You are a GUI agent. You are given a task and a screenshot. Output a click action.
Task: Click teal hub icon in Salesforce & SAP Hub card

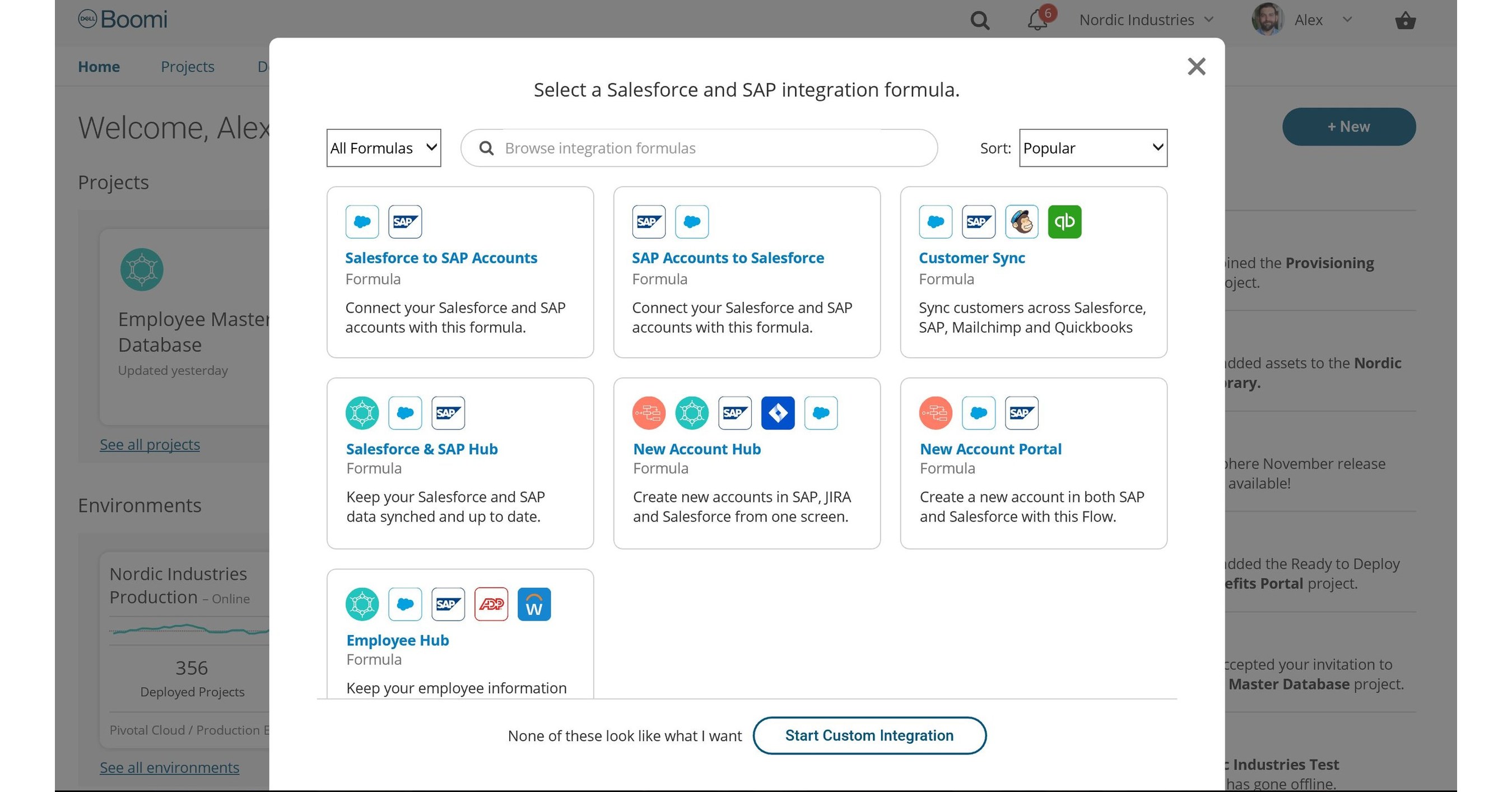362,413
